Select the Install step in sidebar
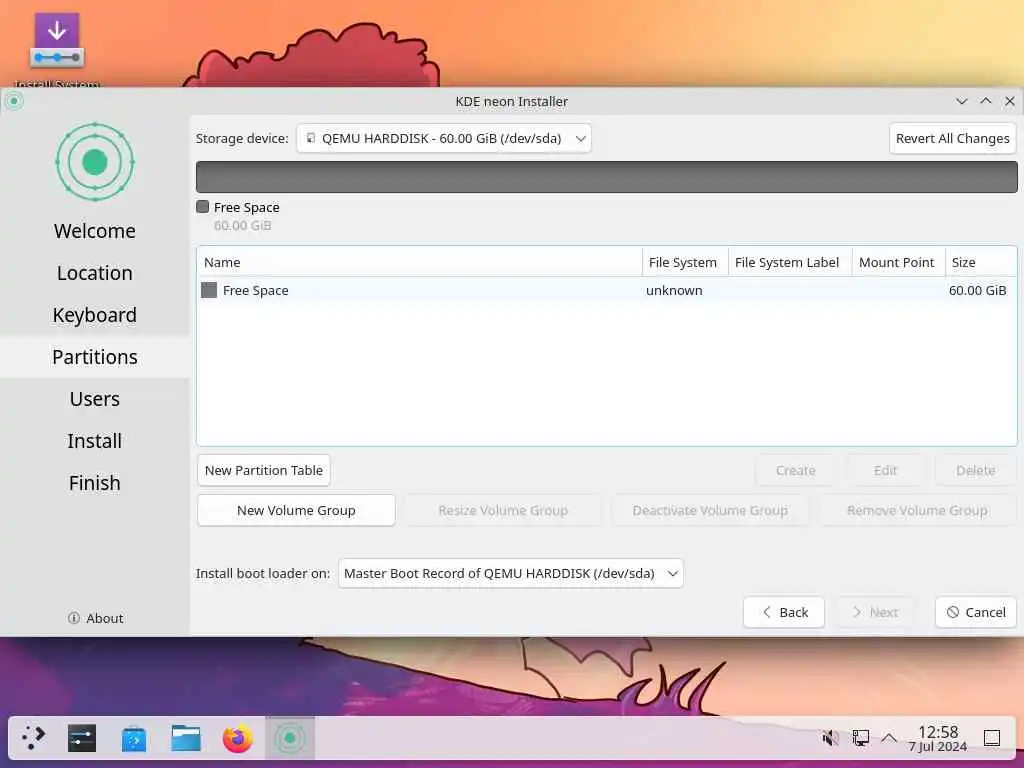The height and width of the screenshot is (768, 1024). coord(95,441)
